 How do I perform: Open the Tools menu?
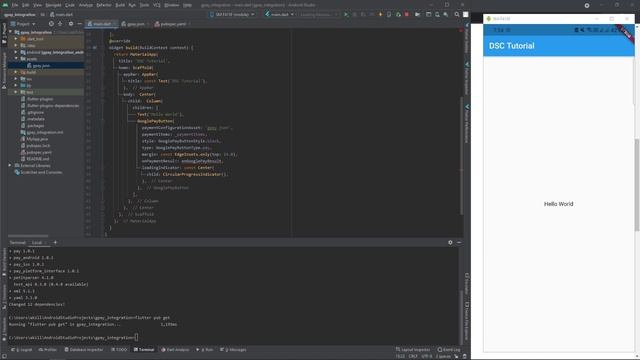(x=144, y=5)
